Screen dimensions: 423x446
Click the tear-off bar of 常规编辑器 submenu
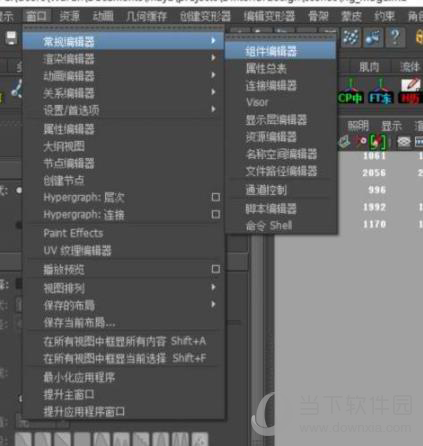click(280, 37)
